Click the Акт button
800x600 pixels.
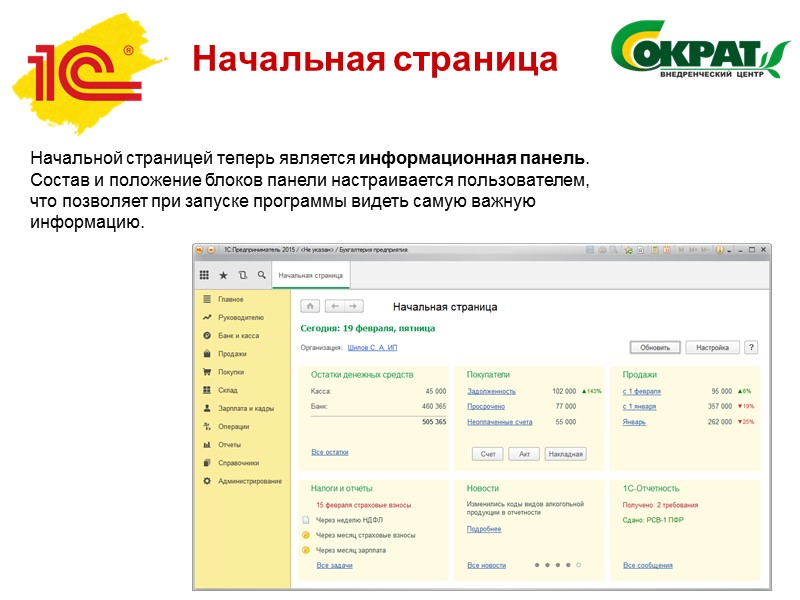pyautogui.click(x=524, y=454)
